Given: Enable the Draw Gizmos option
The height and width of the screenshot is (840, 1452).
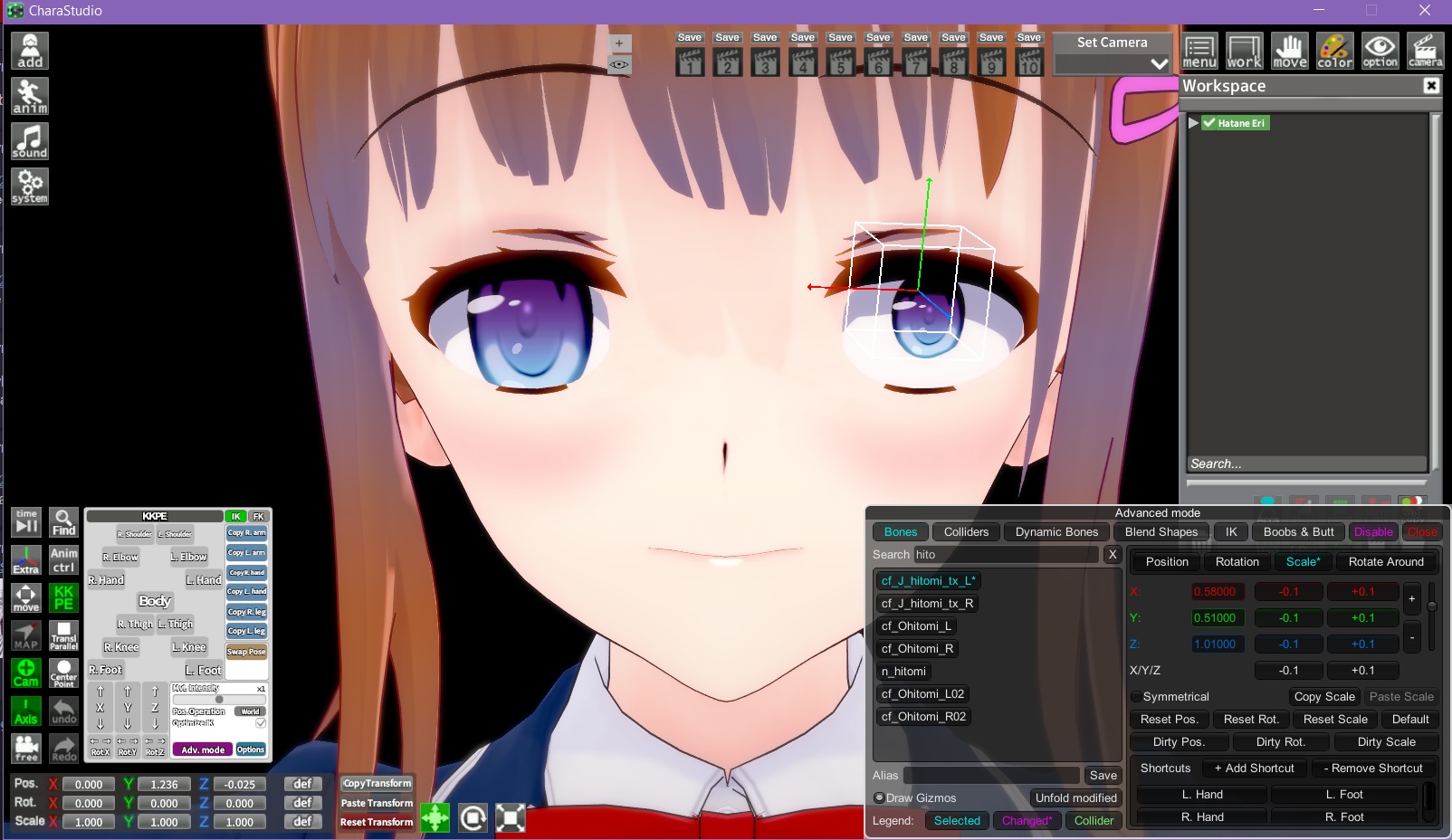Looking at the screenshot, I should pyautogui.click(x=879, y=798).
